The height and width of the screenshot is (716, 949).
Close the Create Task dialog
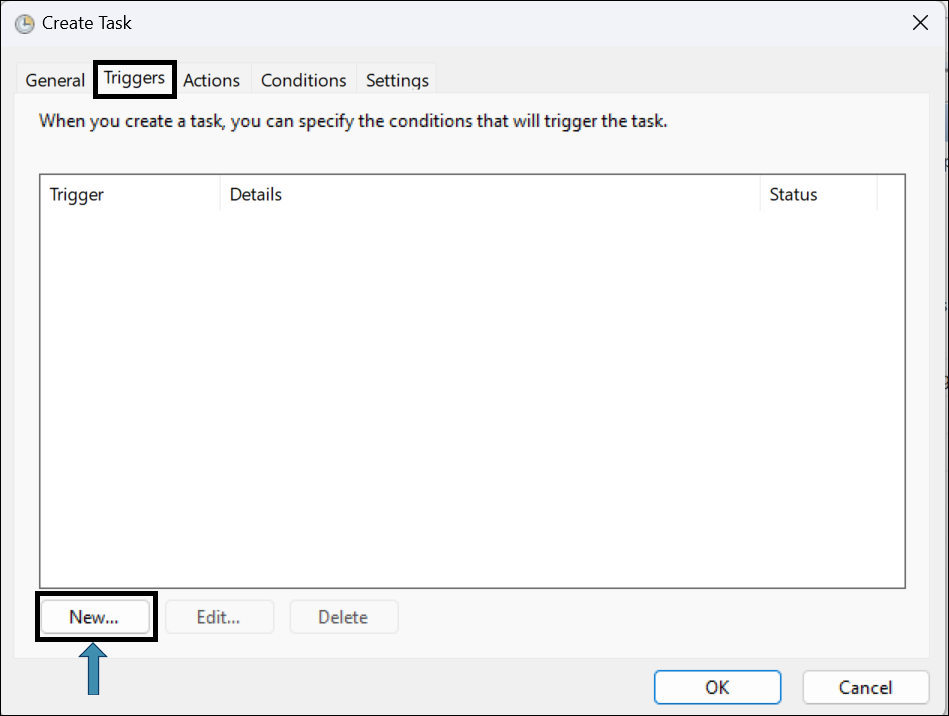pos(920,23)
